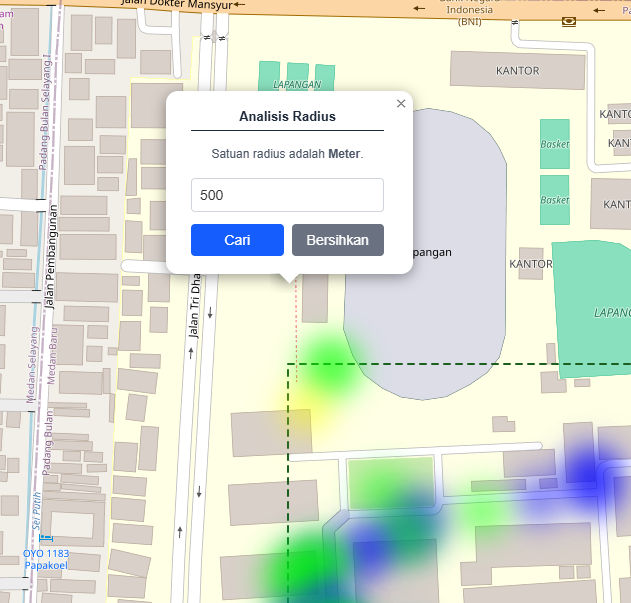Click the Bank Negara Indonesia (BNI) label

click(x=469, y=12)
